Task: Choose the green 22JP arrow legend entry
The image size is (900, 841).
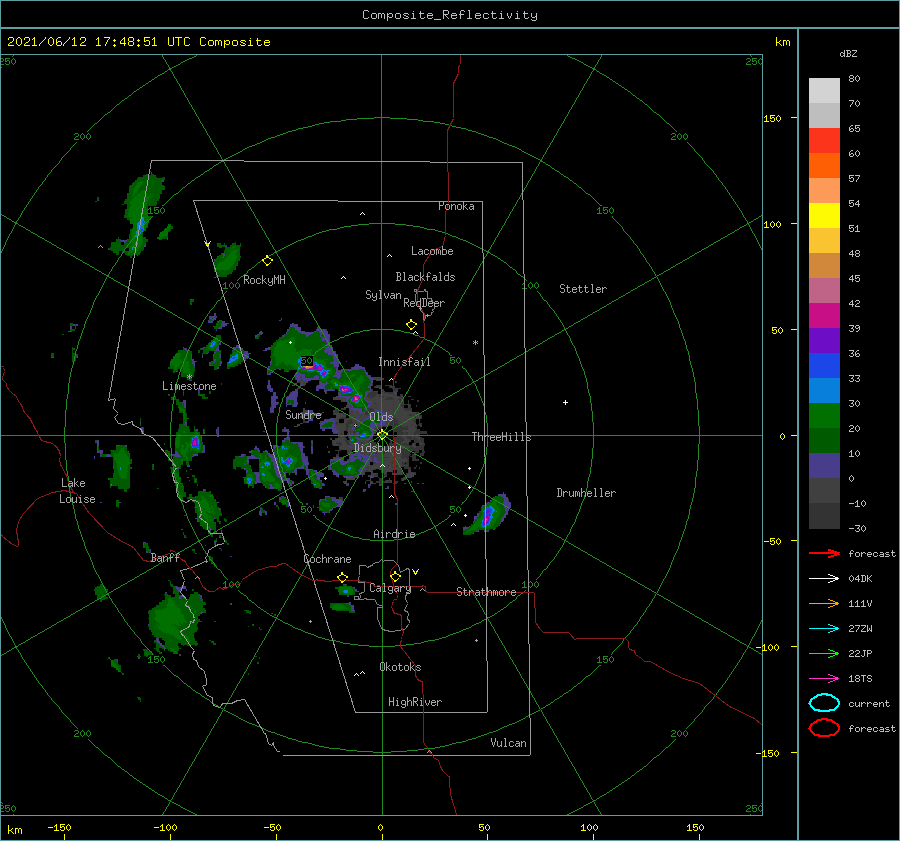Action: point(824,653)
